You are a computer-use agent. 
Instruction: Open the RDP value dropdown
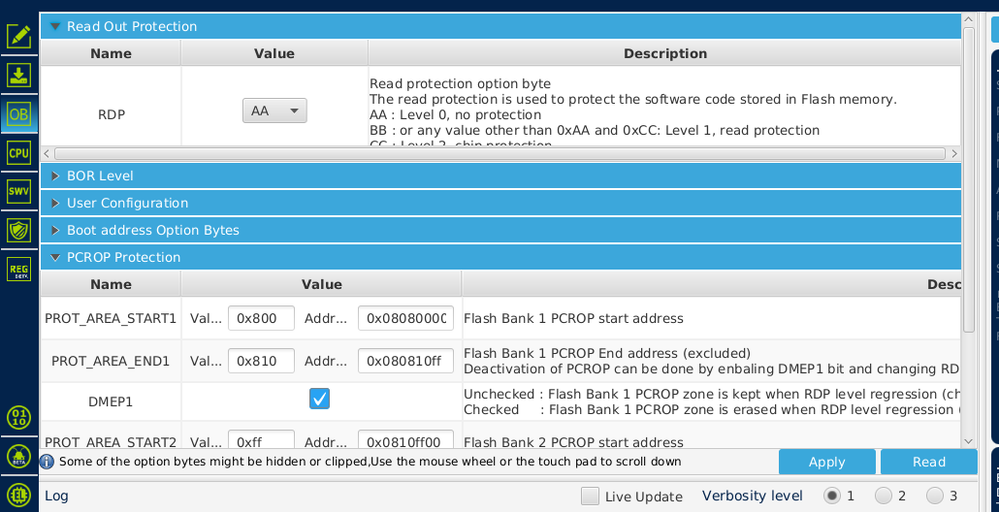(x=274, y=111)
